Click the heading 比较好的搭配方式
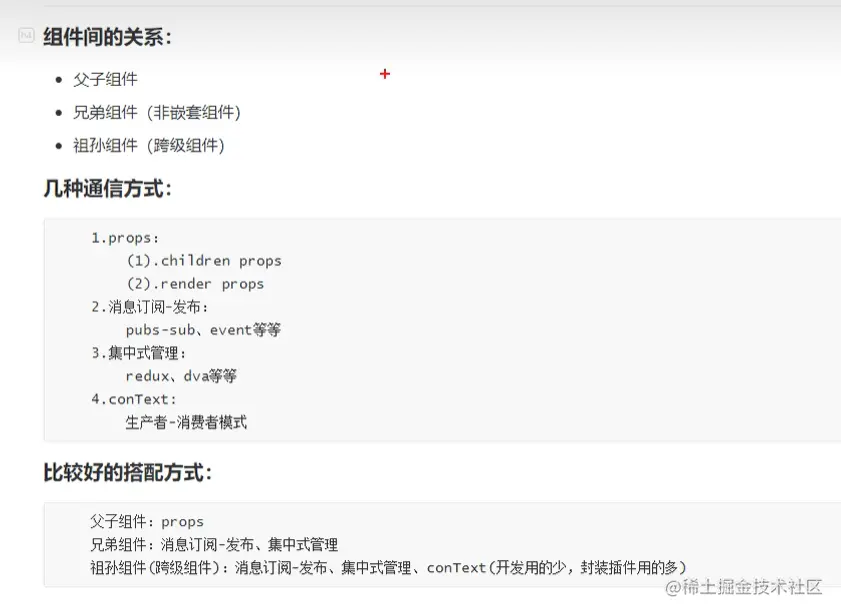This screenshot has width=841, height=615. tap(128, 473)
